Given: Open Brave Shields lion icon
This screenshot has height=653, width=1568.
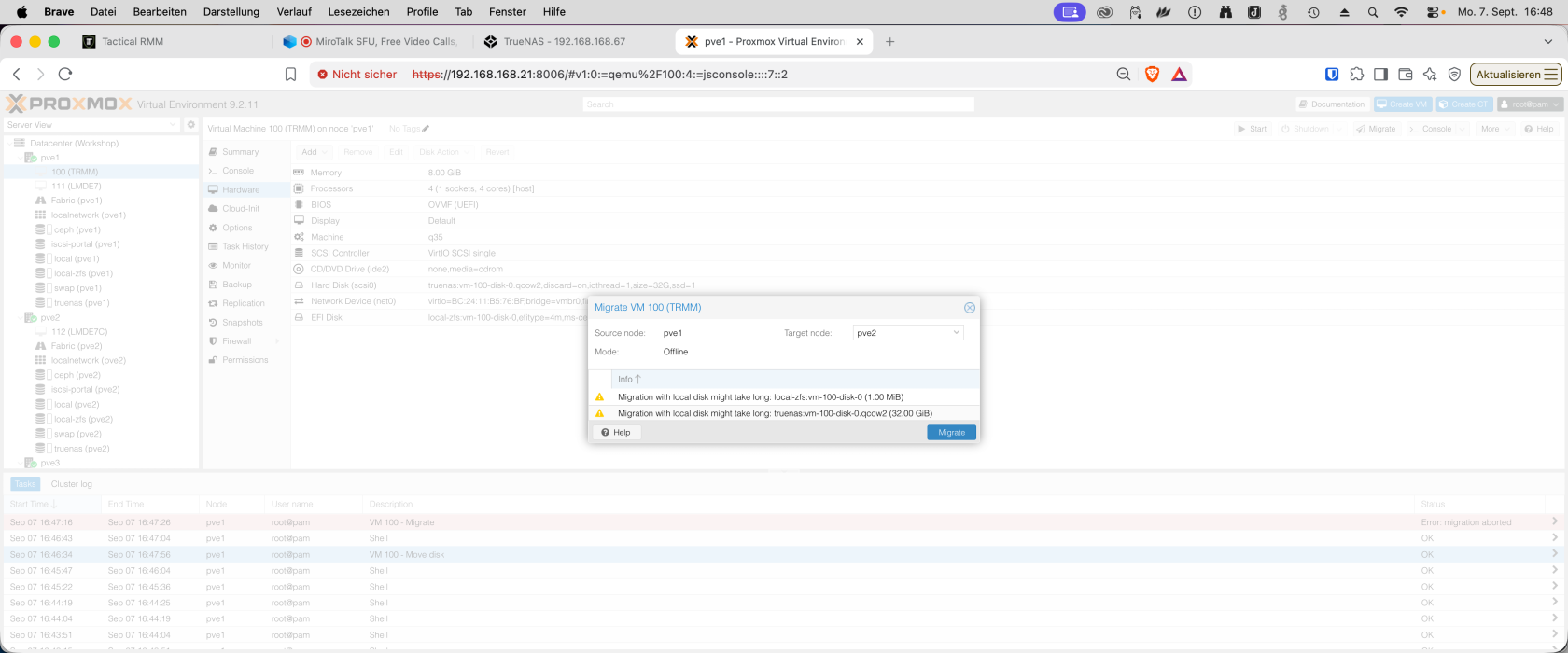Looking at the screenshot, I should 1152,75.
